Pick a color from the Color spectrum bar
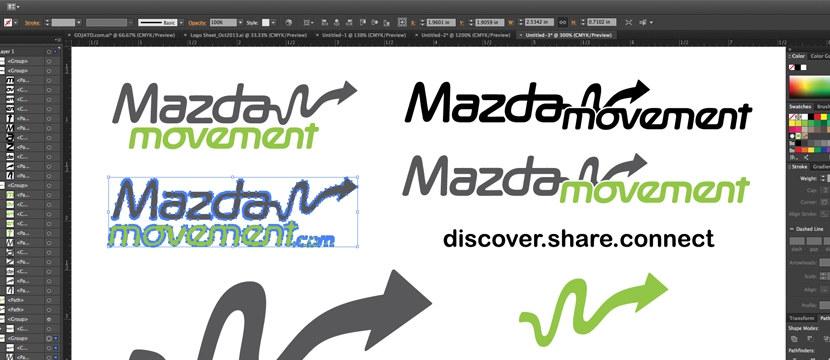Image resolution: width=830 pixels, height=360 pixels. coord(810,87)
